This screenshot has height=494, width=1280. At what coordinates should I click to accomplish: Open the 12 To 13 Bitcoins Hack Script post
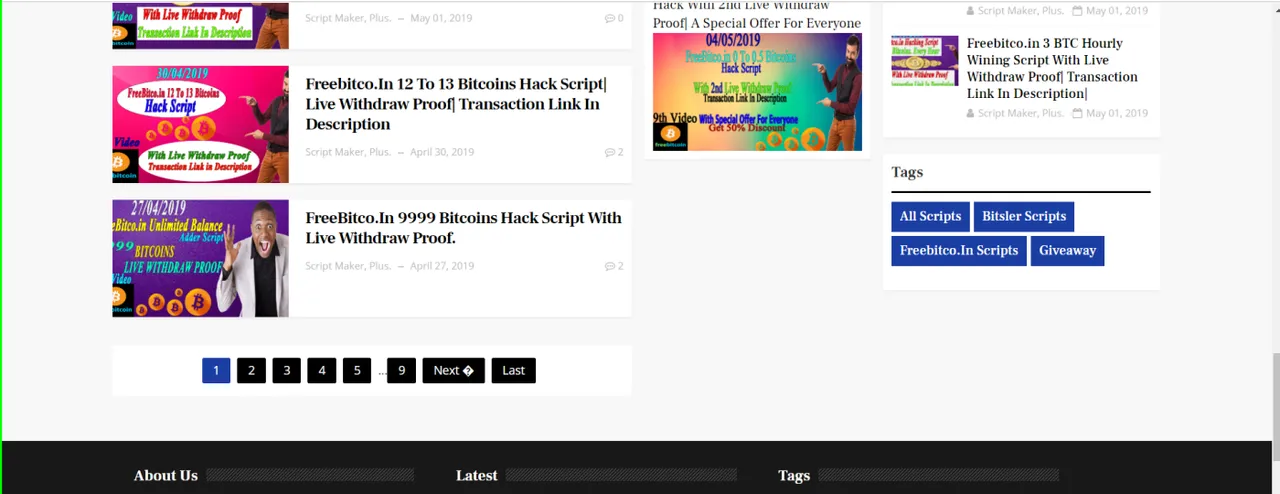pyautogui.click(x=455, y=104)
